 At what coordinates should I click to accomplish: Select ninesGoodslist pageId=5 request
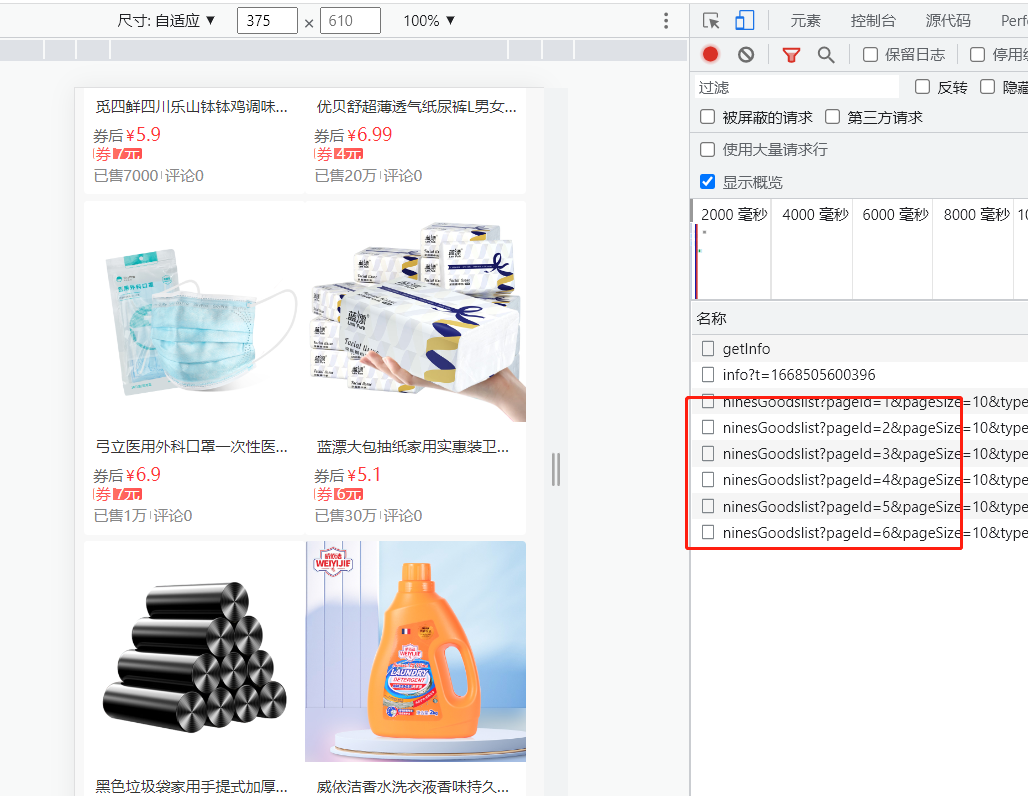(860, 506)
